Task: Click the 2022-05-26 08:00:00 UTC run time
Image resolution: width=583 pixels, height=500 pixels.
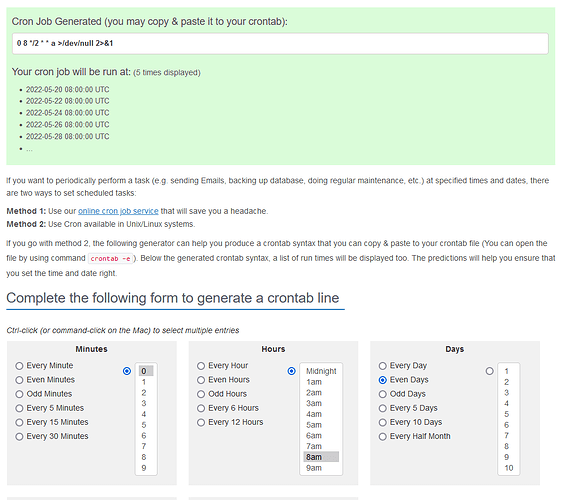Action: click(x=68, y=125)
